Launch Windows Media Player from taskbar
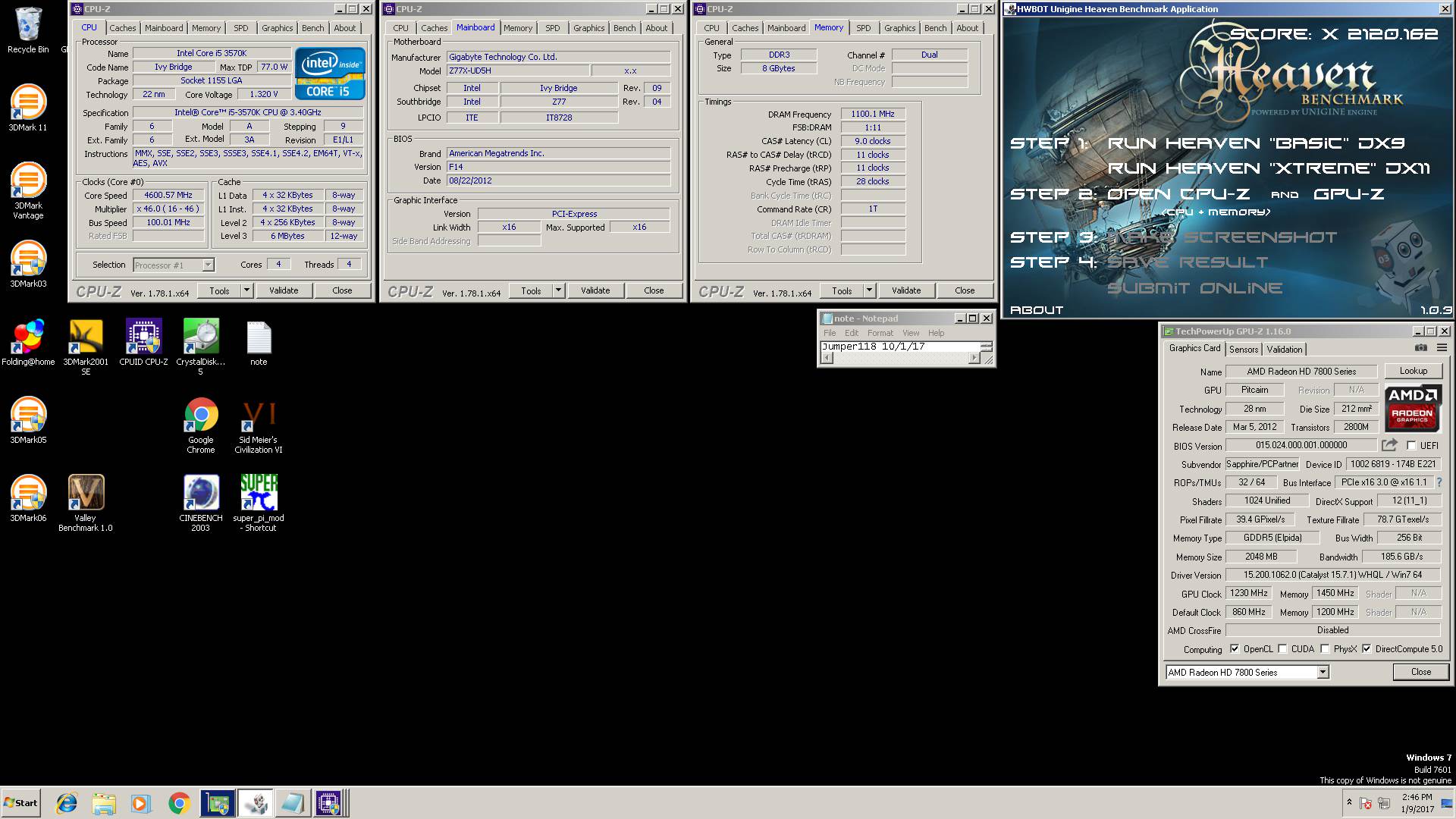This screenshot has height=819, width=1456. click(141, 803)
